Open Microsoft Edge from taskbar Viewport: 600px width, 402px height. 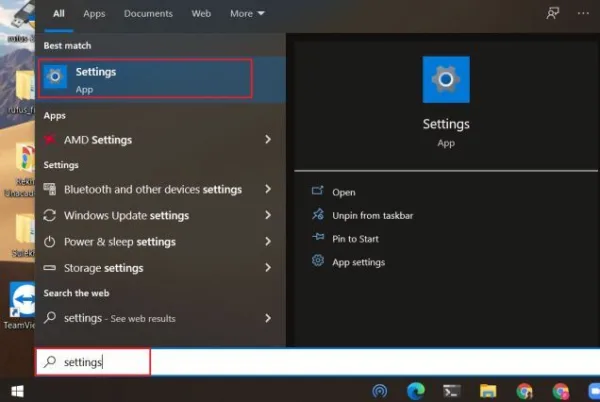tap(416, 391)
